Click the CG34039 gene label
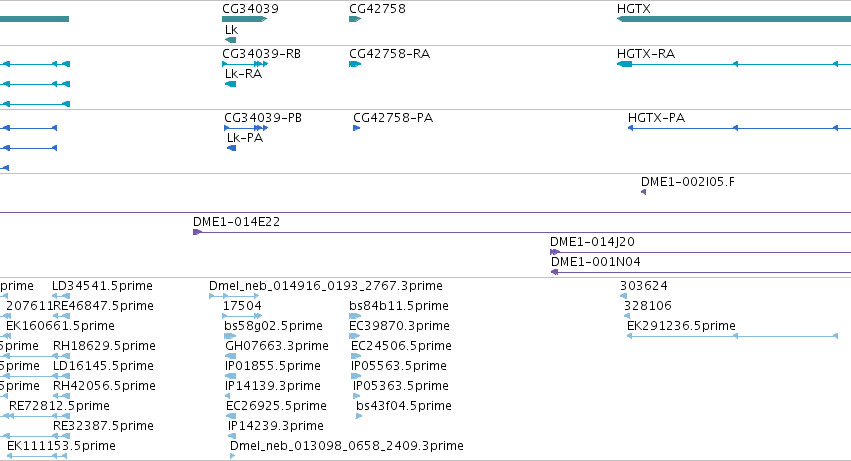 point(250,9)
